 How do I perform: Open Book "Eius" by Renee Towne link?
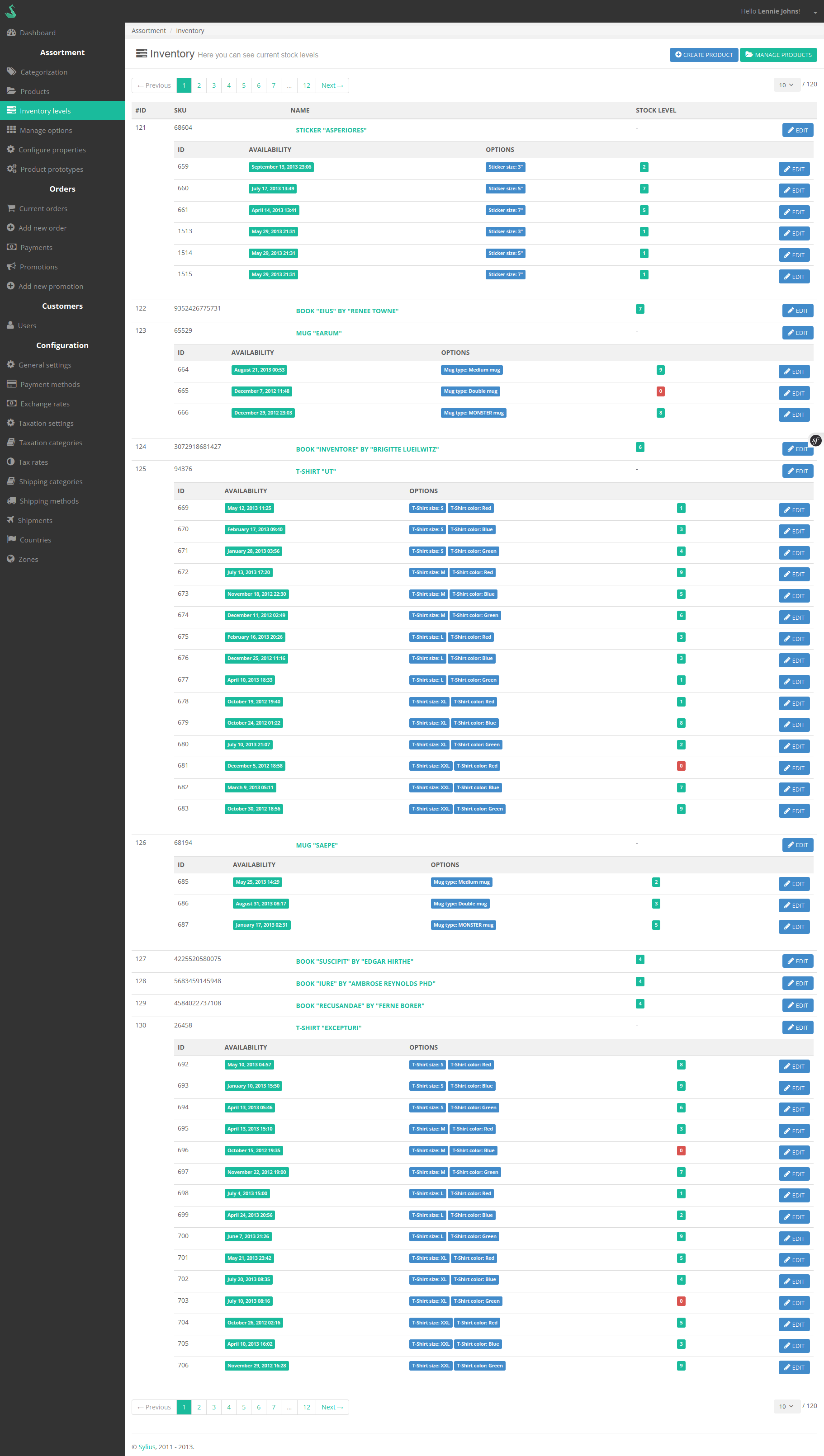coord(347,311)
